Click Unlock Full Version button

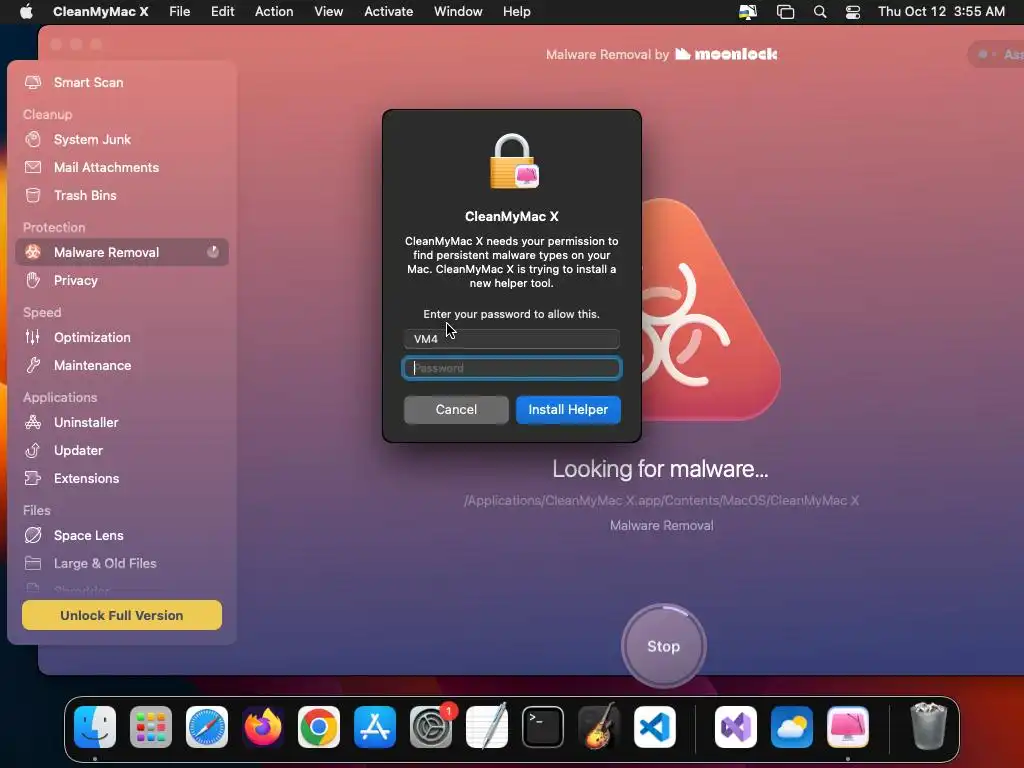[121, 615]
